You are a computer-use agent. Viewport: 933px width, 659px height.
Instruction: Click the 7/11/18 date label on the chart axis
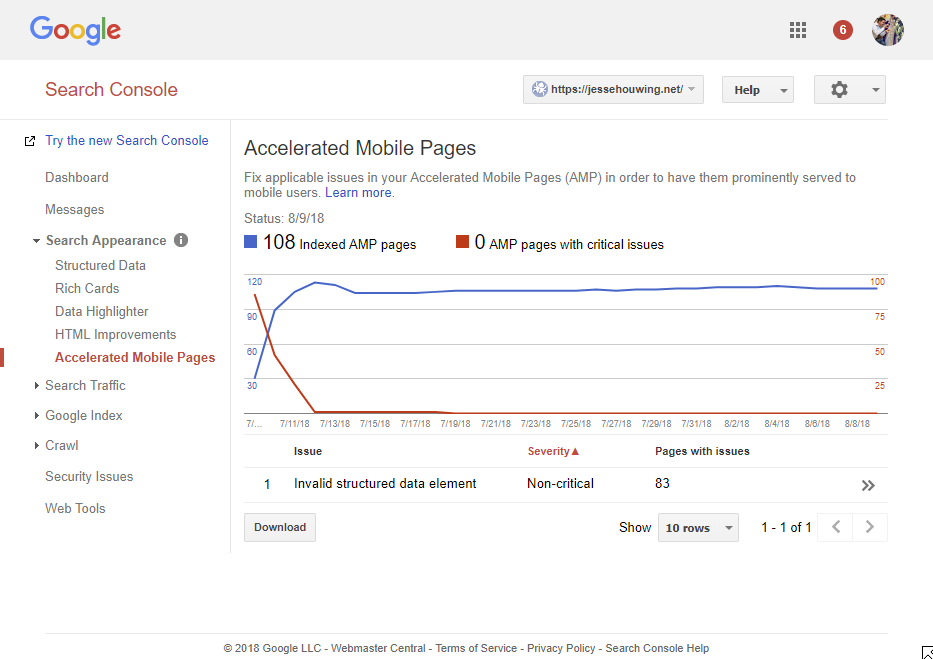pos(295,424)
